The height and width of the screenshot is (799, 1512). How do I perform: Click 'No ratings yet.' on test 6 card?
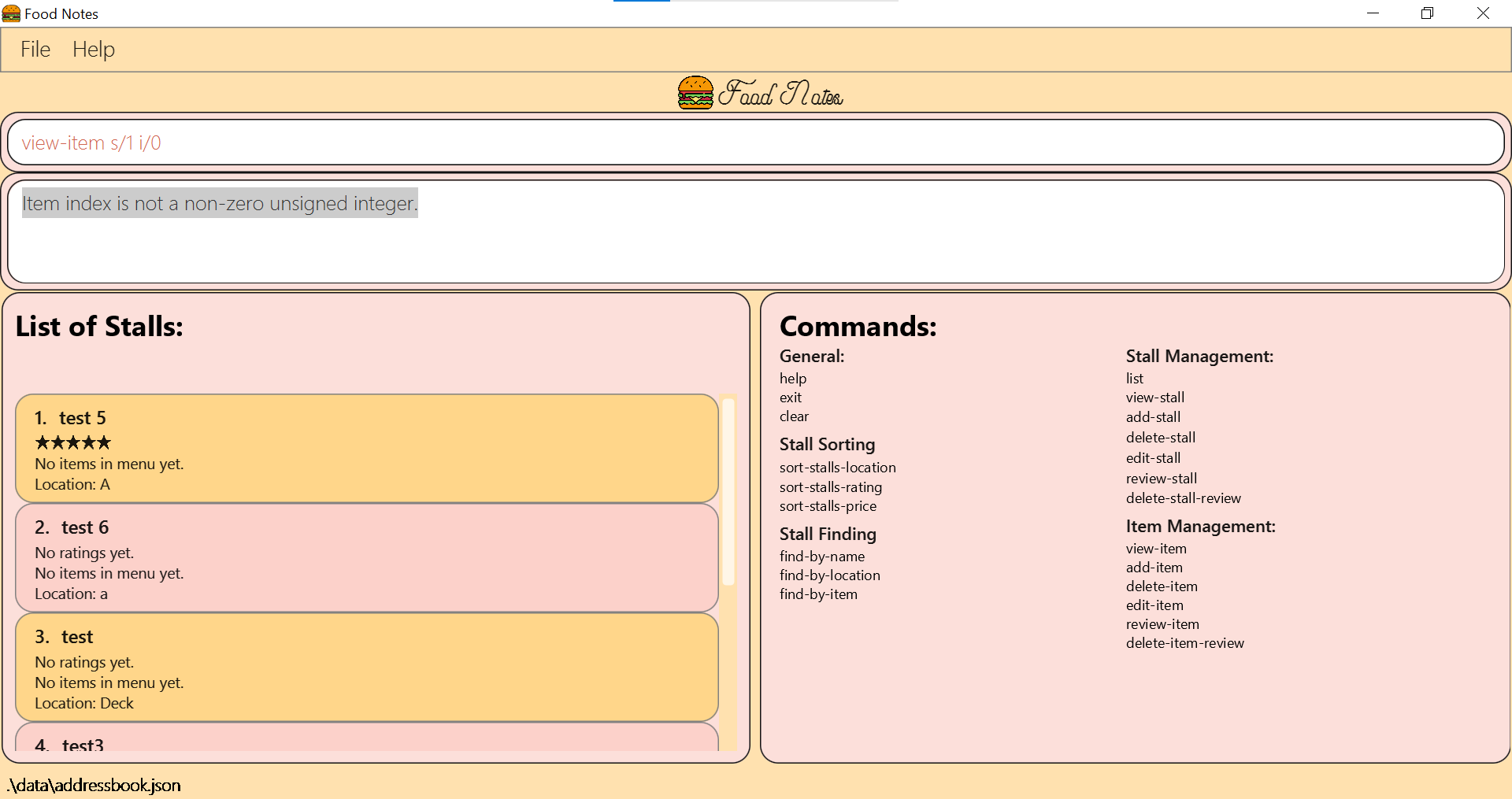point(84,553)
